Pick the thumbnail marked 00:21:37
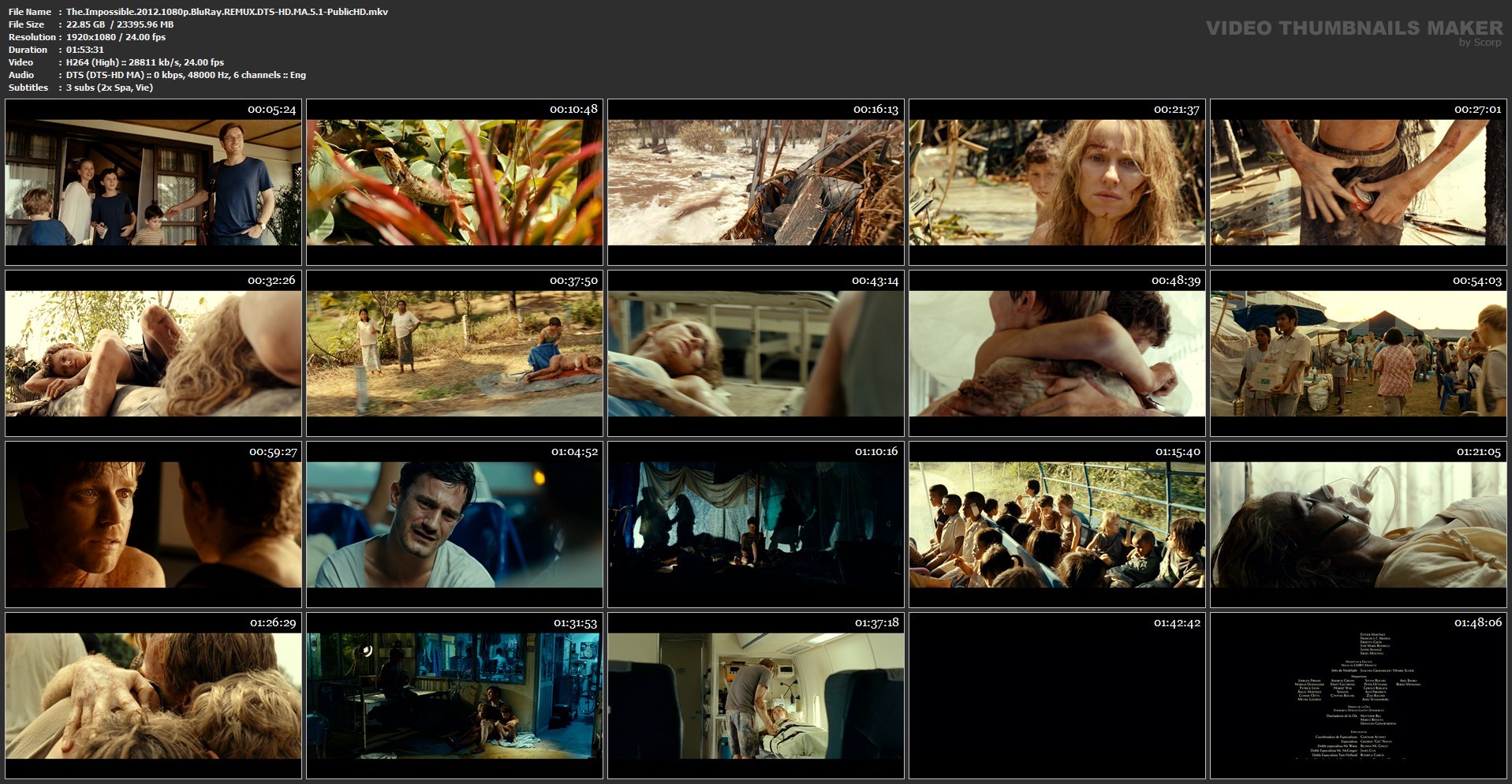This screenshot has width=1512, height=784. [1057, 182]
